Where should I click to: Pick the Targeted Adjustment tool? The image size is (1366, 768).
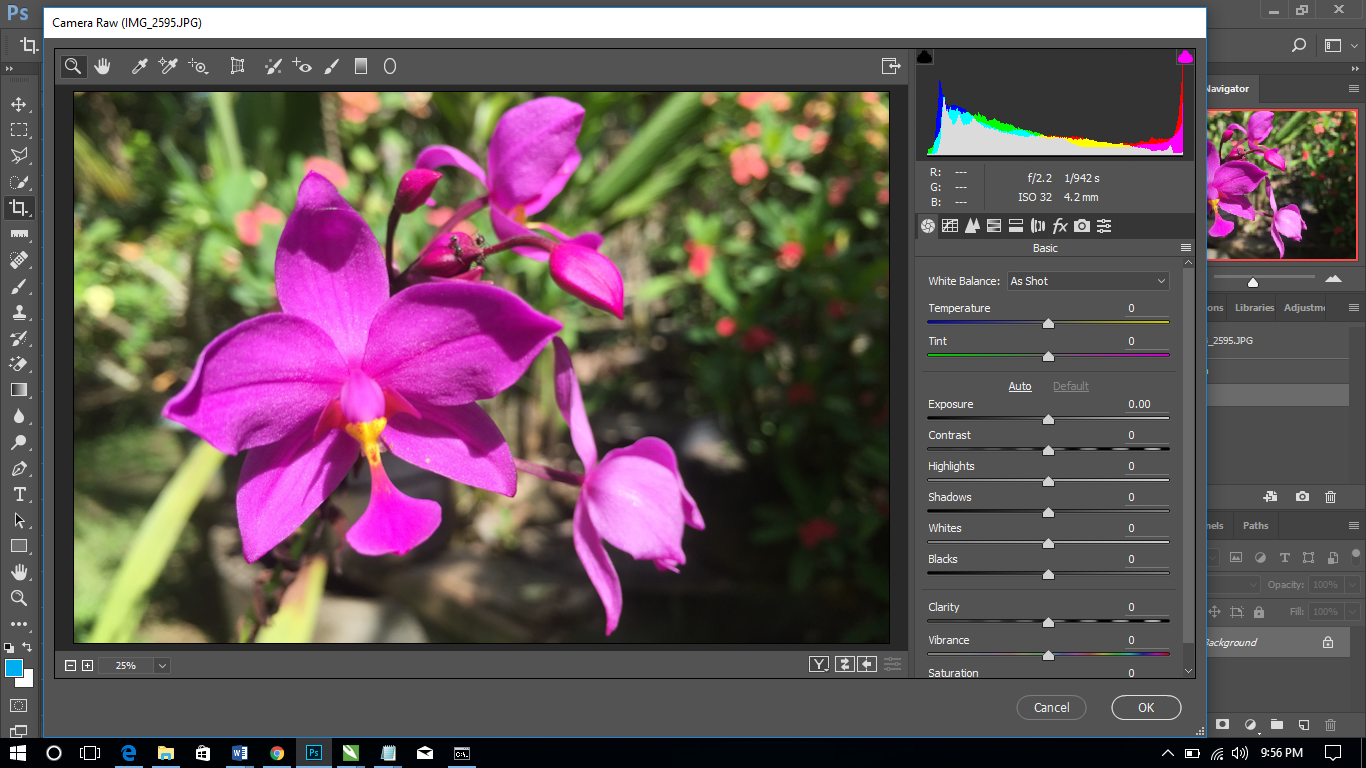click(x=198, y=66)
